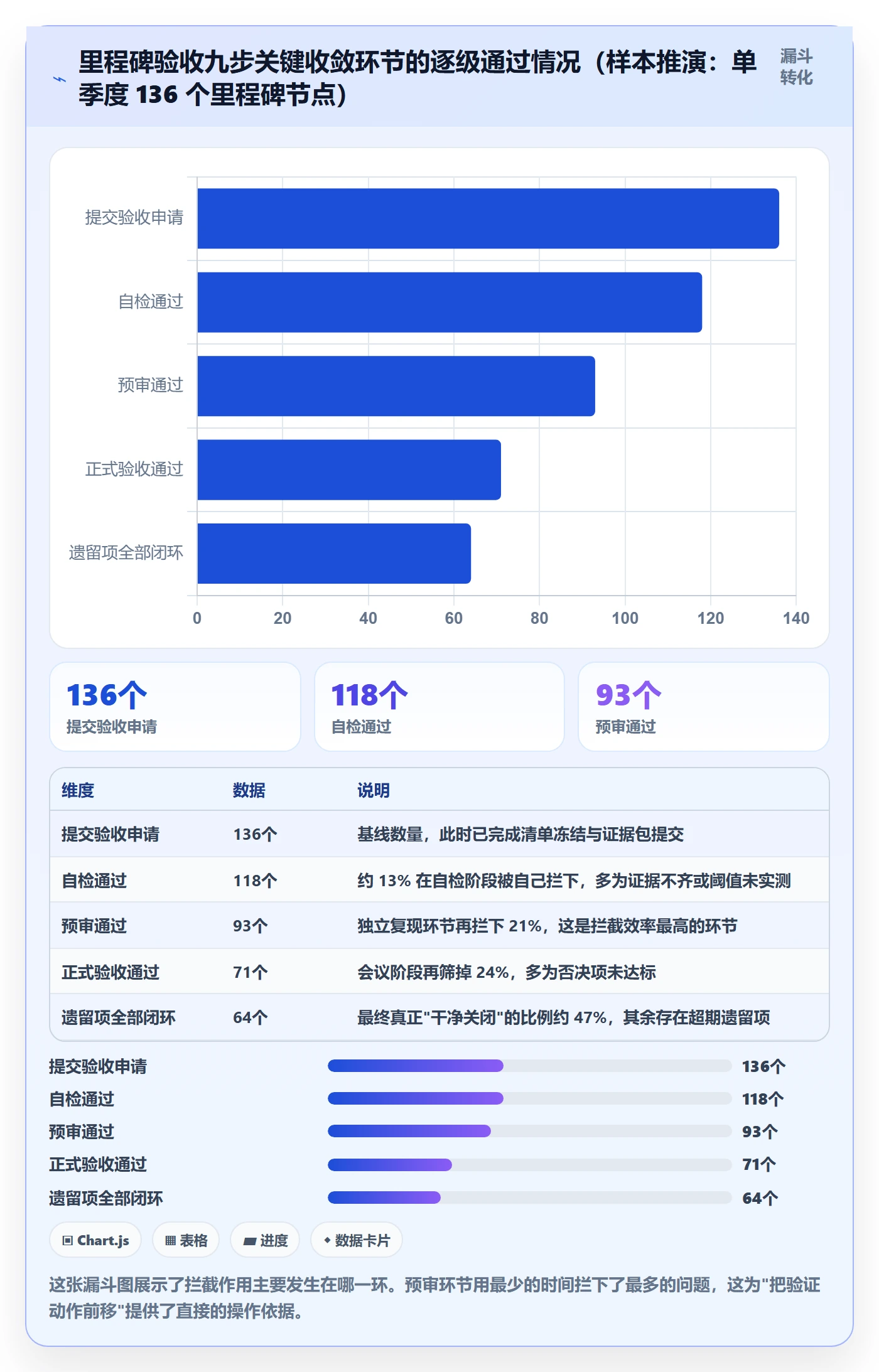Select table row label 正式验收通过
879x1372 pixels.
click(111, 972)
